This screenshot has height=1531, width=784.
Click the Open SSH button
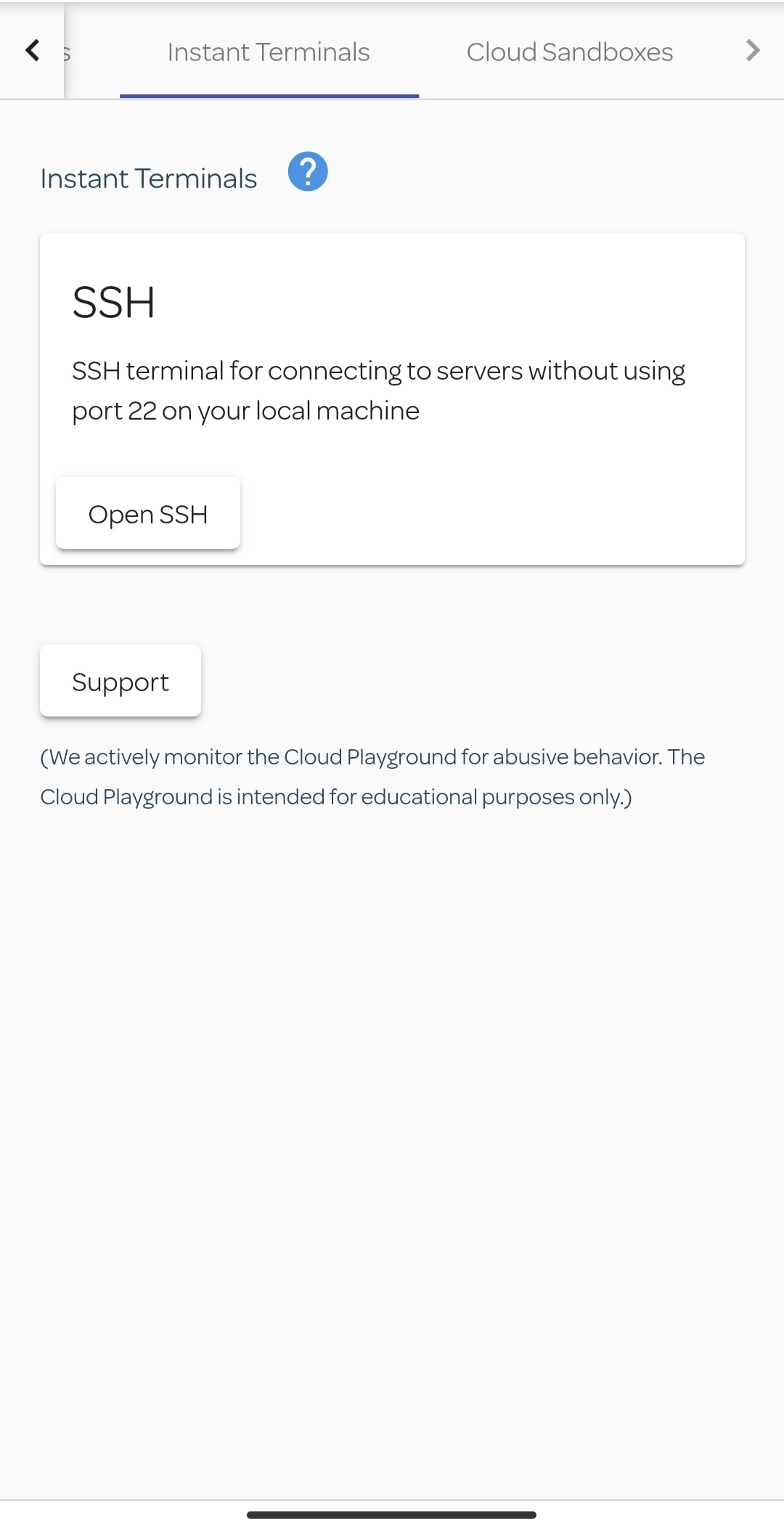coord(148,513)
